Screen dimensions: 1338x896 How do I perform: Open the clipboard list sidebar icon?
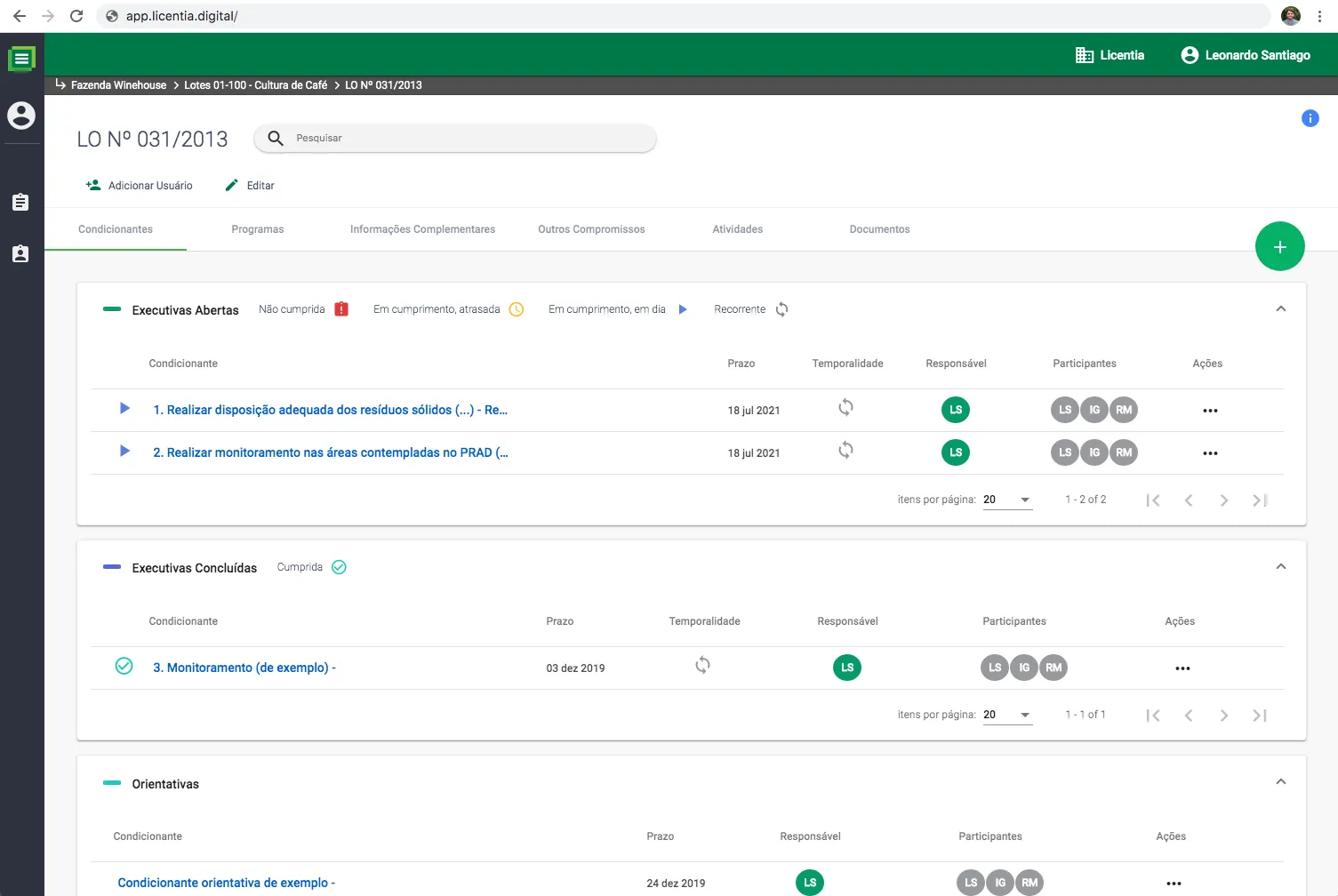[x=20, y=202]
